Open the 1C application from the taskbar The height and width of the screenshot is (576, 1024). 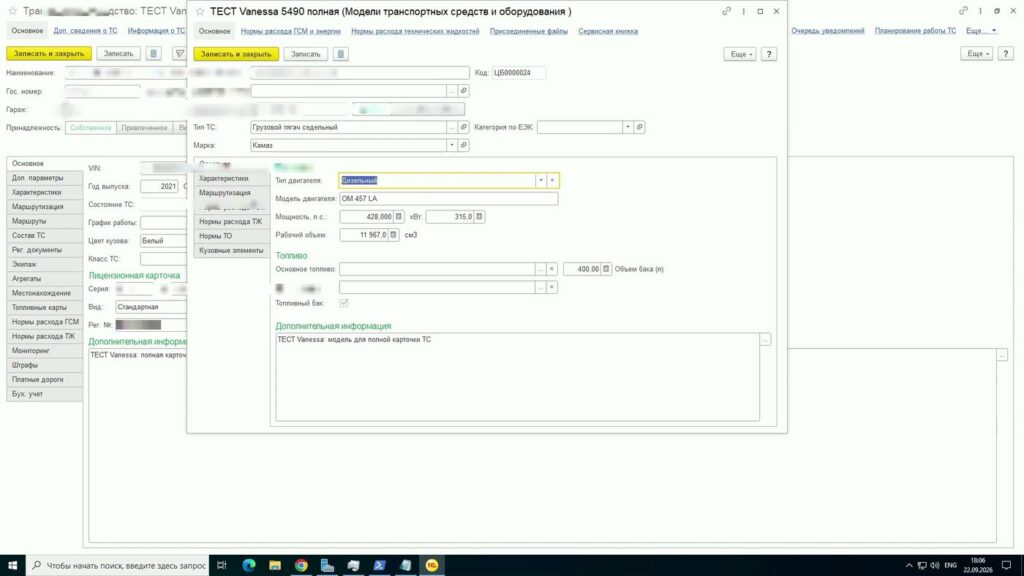pyautogui.click(x=432, y=566)
